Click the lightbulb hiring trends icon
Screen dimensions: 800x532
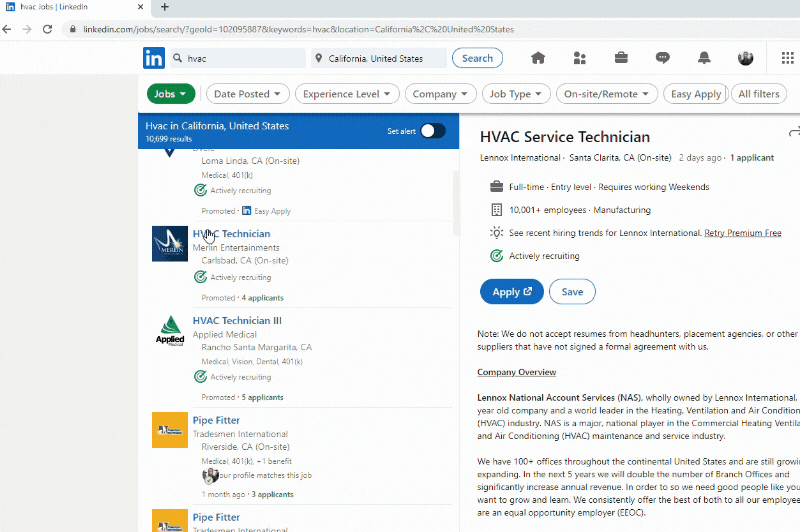[496, 233]
